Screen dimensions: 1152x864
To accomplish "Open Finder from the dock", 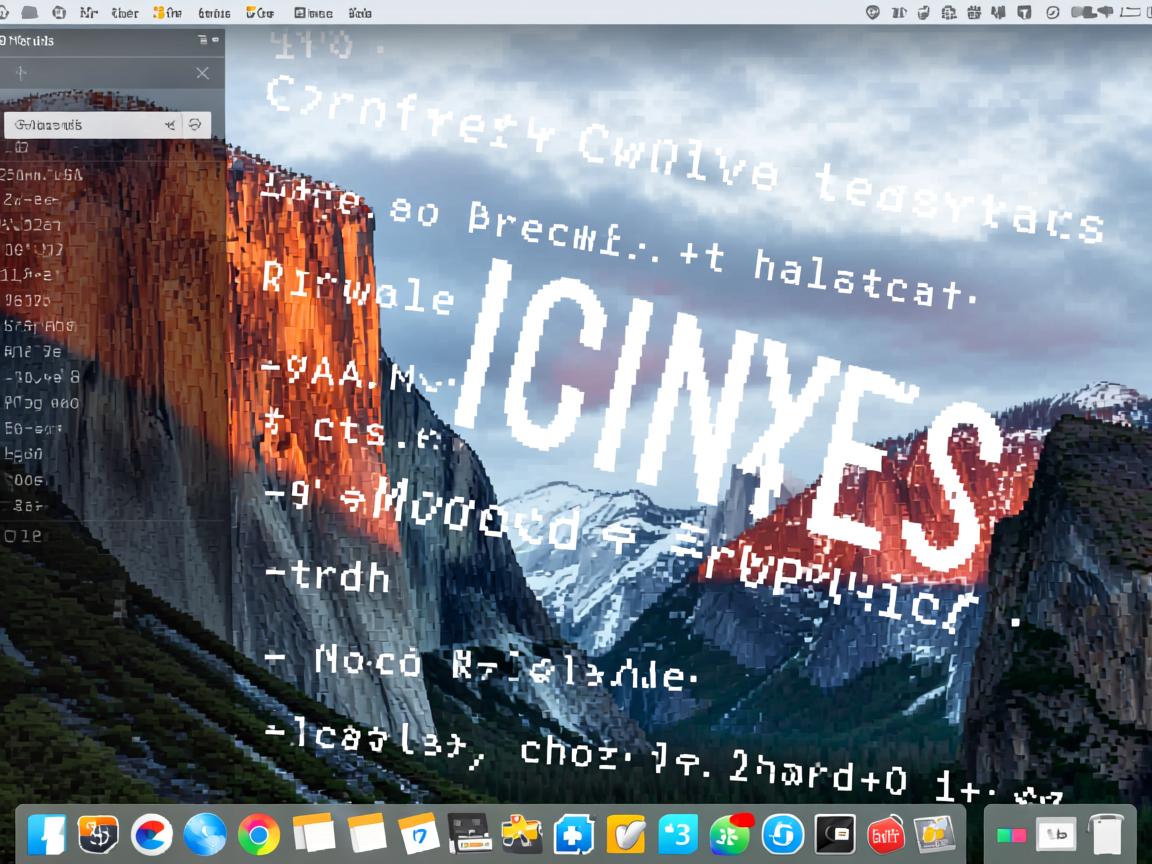I will pyautogui.click(x=46, y=833).
